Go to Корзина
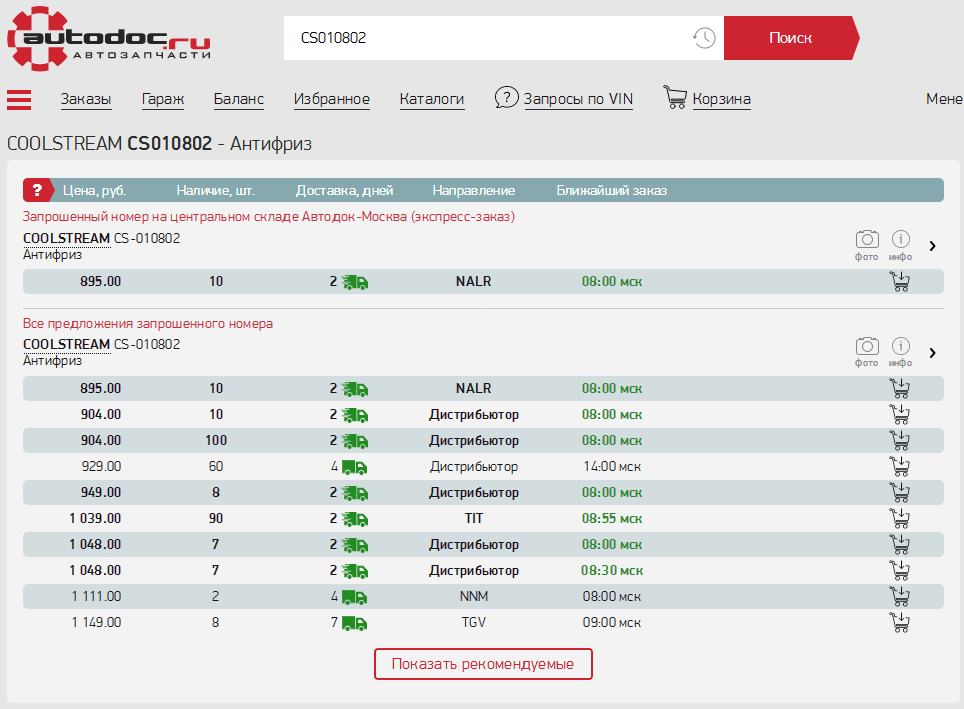 click(722, 99)
